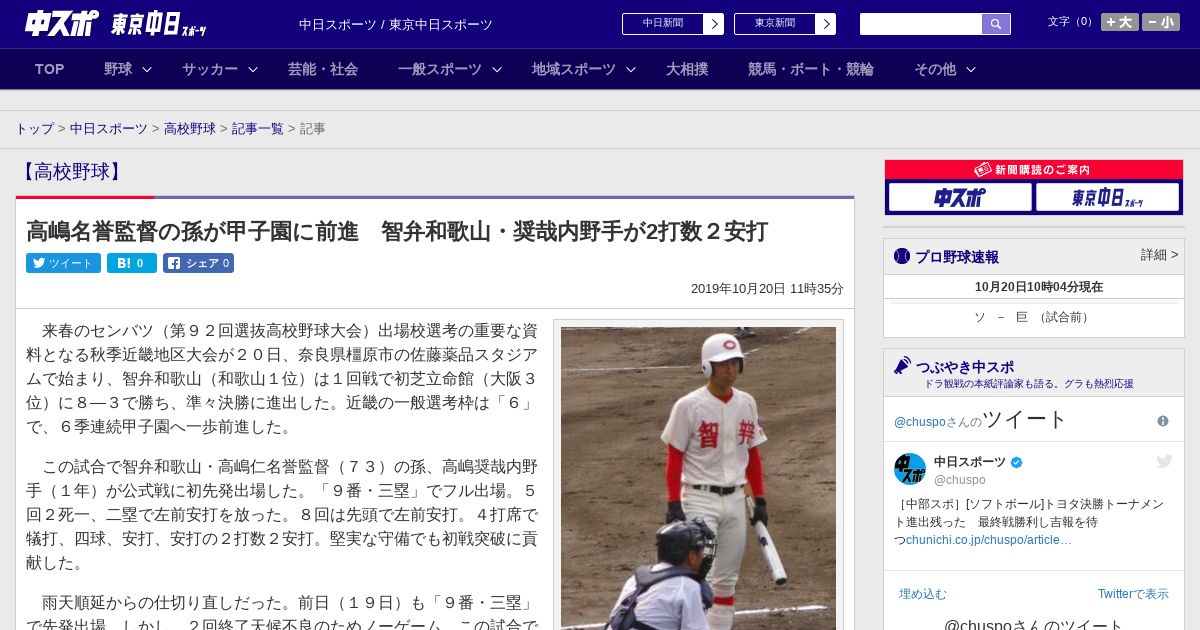
Task: Click the 東京中日 subscription banner button
Action: click(1107, 198)
